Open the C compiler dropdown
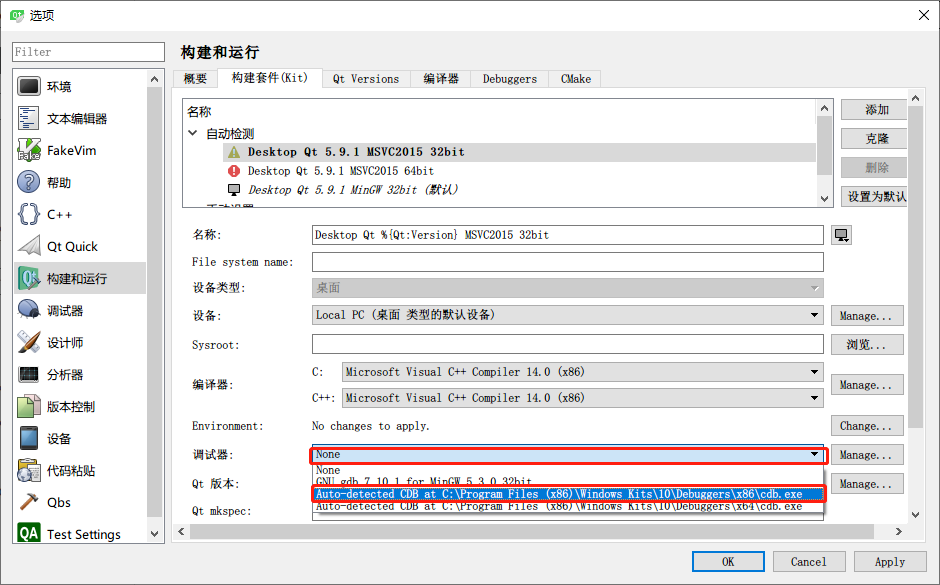The height and width of the screenshot is (585, 940). (x=583, y=372)
